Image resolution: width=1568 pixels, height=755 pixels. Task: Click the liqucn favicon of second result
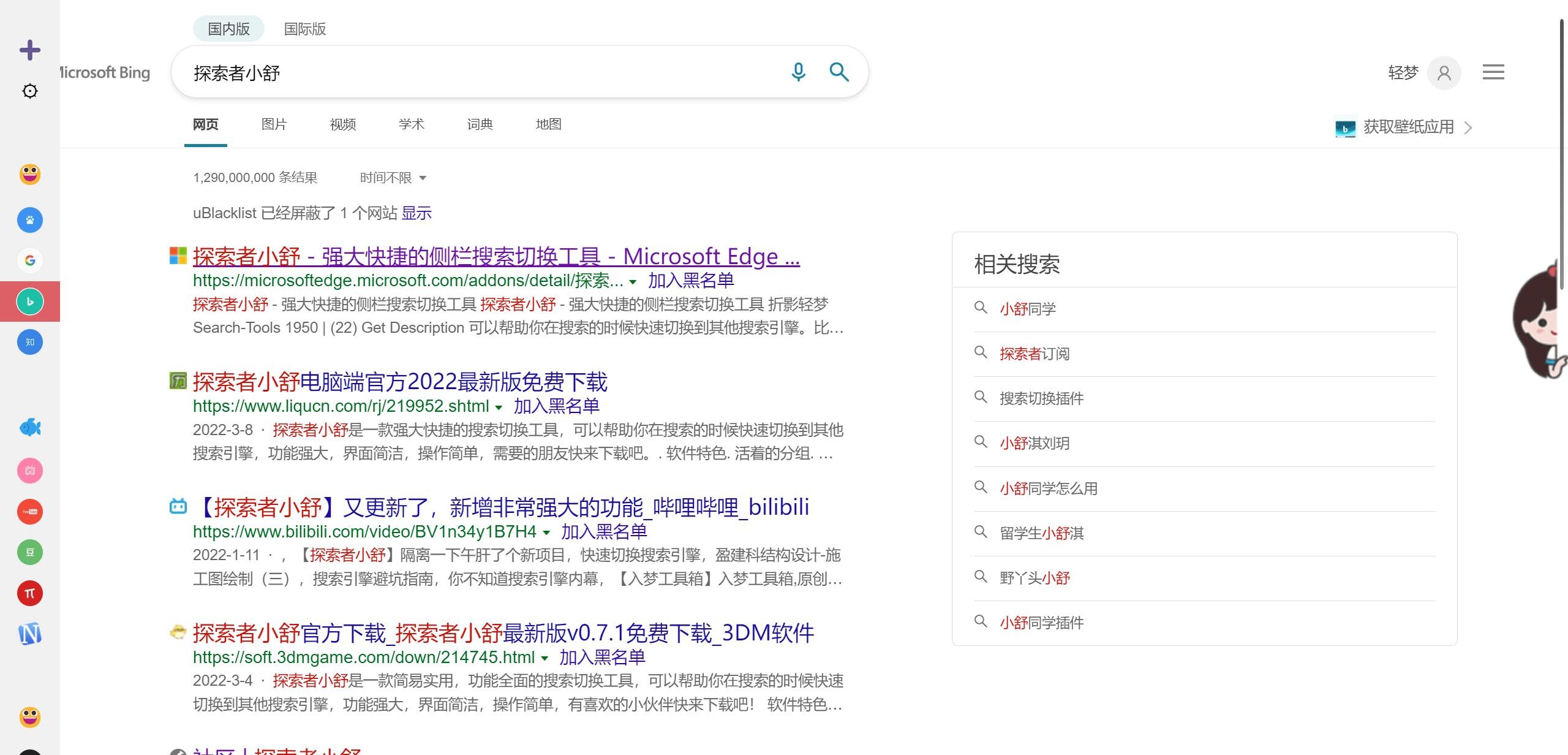point(178,381)
